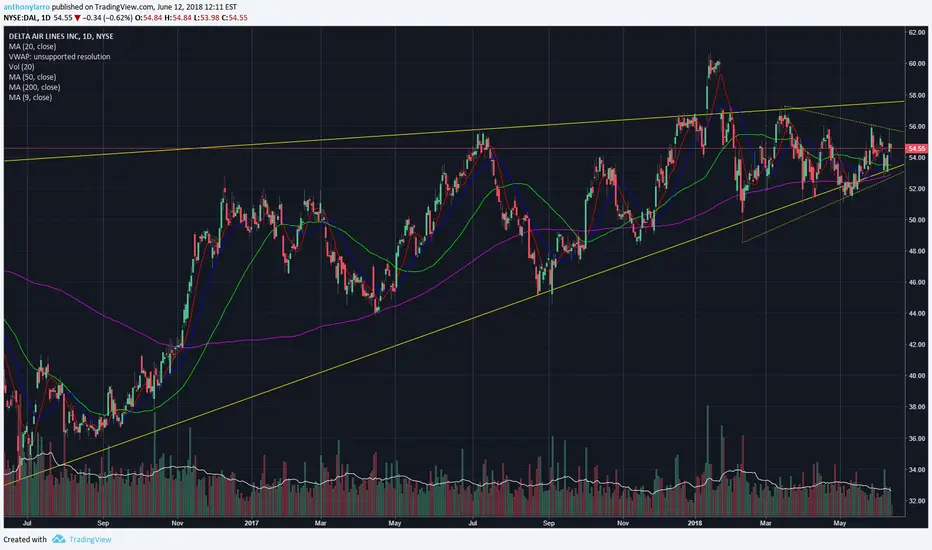This screenshot has height=550, width=932.
Task: Click the L:53.98 low price value
Action: (x=207, y=18)
